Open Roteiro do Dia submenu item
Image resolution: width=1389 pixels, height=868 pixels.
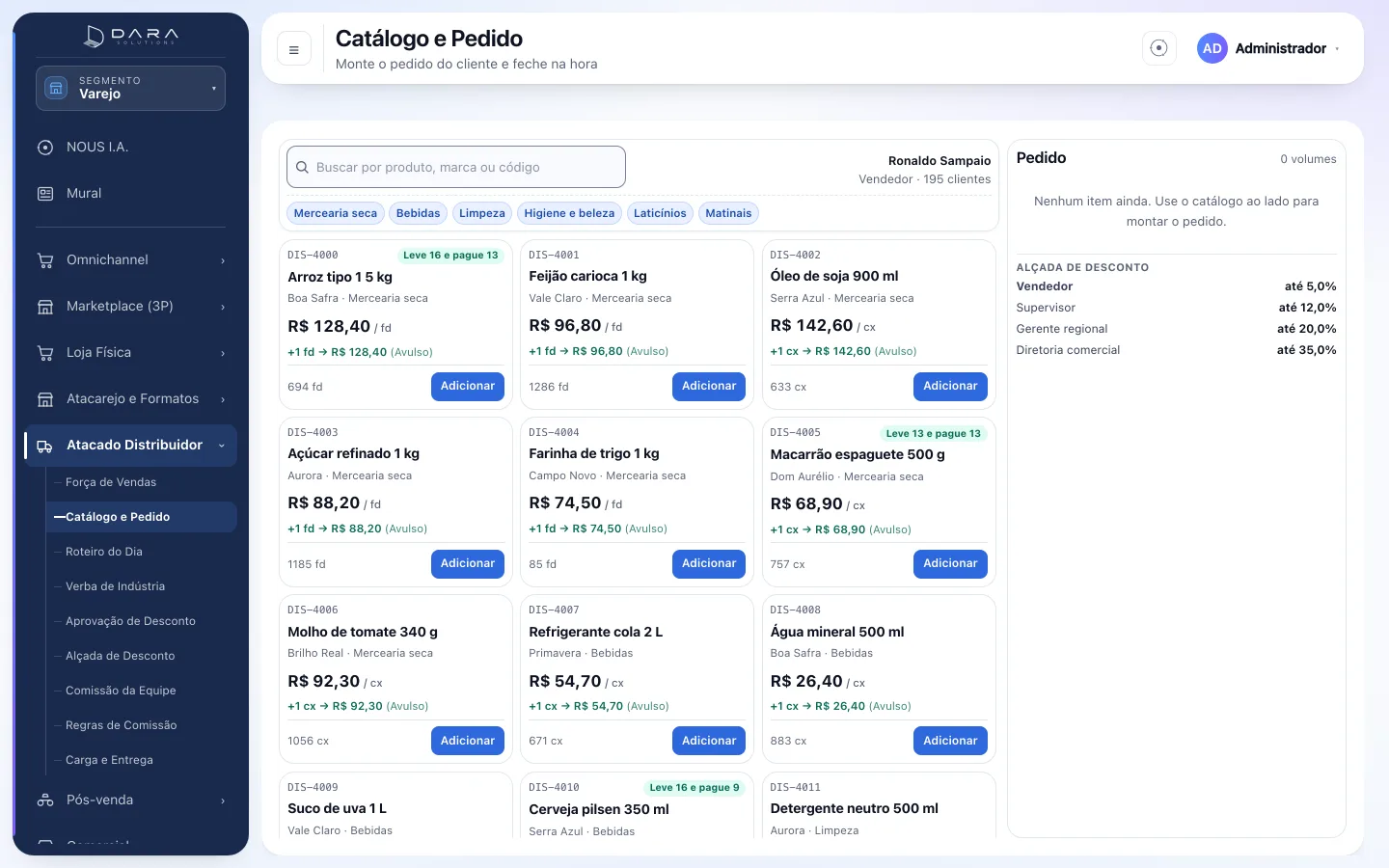[104, 552]
